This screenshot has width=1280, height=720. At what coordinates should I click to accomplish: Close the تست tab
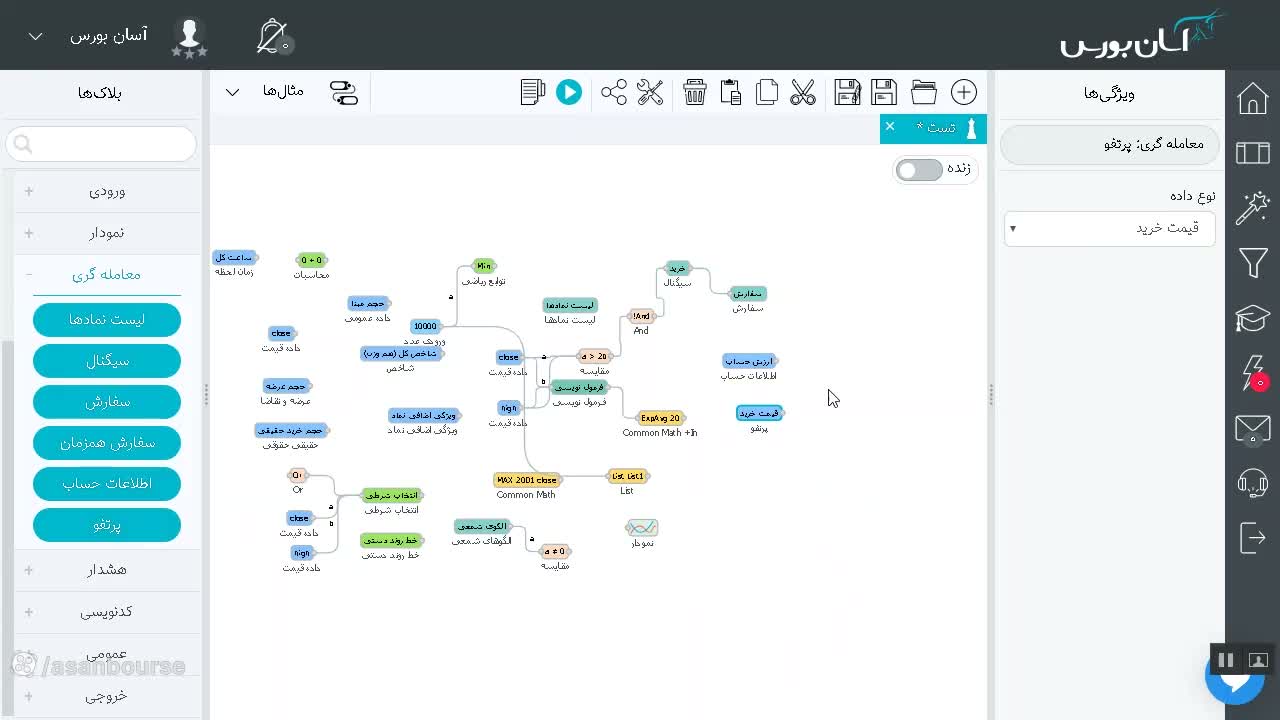(x=890, y=126)
